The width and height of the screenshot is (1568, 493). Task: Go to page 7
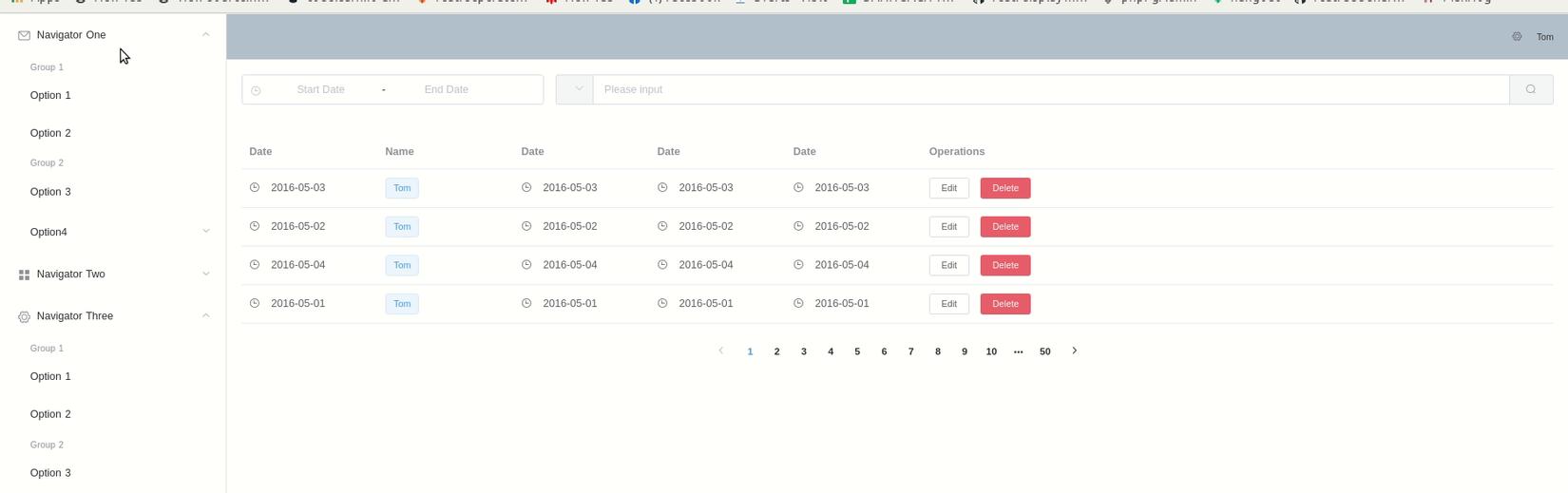click(910, 351)
